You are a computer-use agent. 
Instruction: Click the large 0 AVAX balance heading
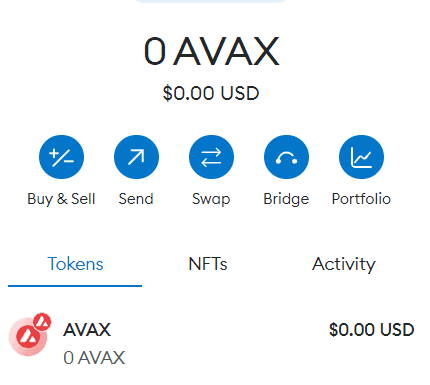211,51
